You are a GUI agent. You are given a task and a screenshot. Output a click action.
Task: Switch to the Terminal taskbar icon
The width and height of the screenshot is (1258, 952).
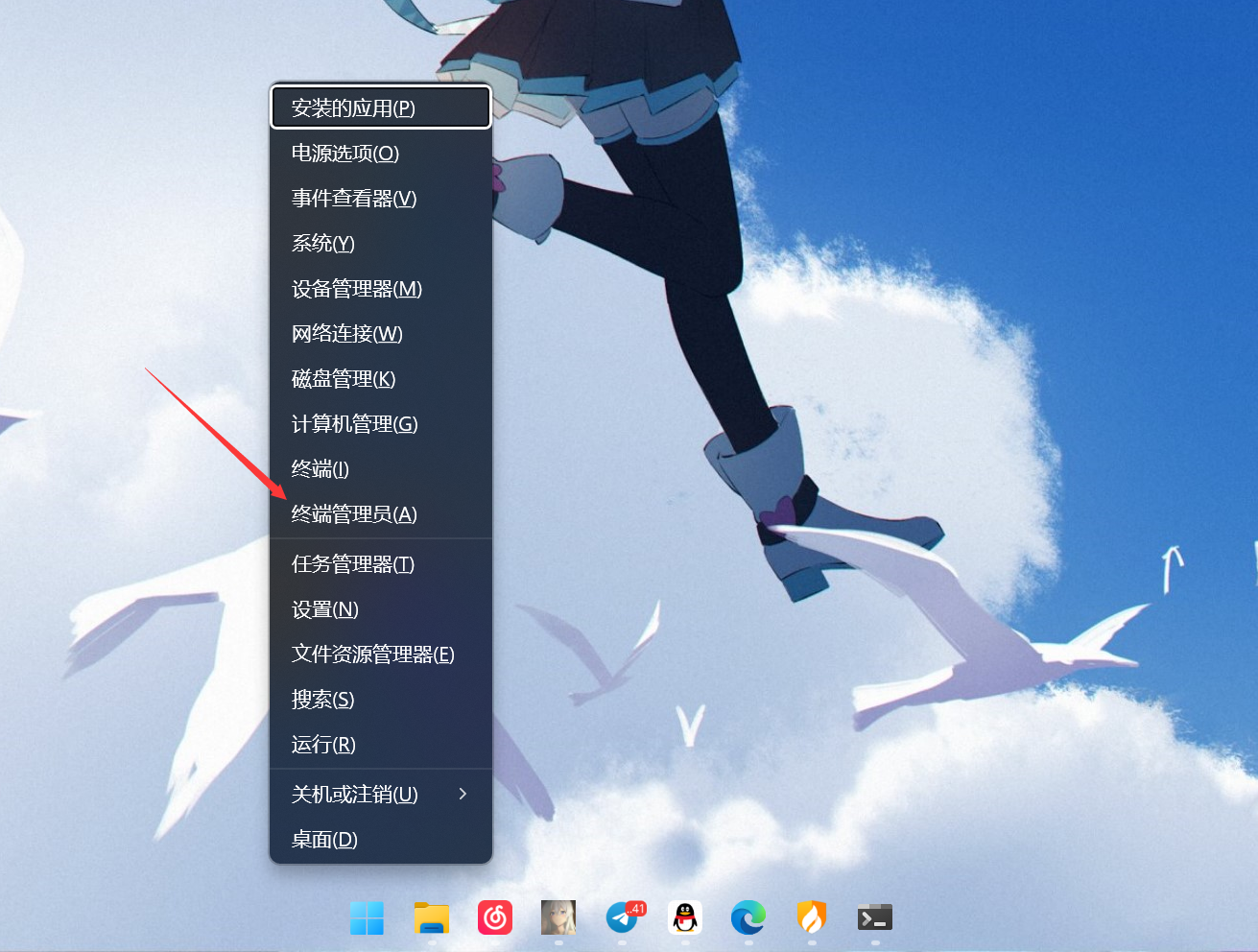click(875, 918)
